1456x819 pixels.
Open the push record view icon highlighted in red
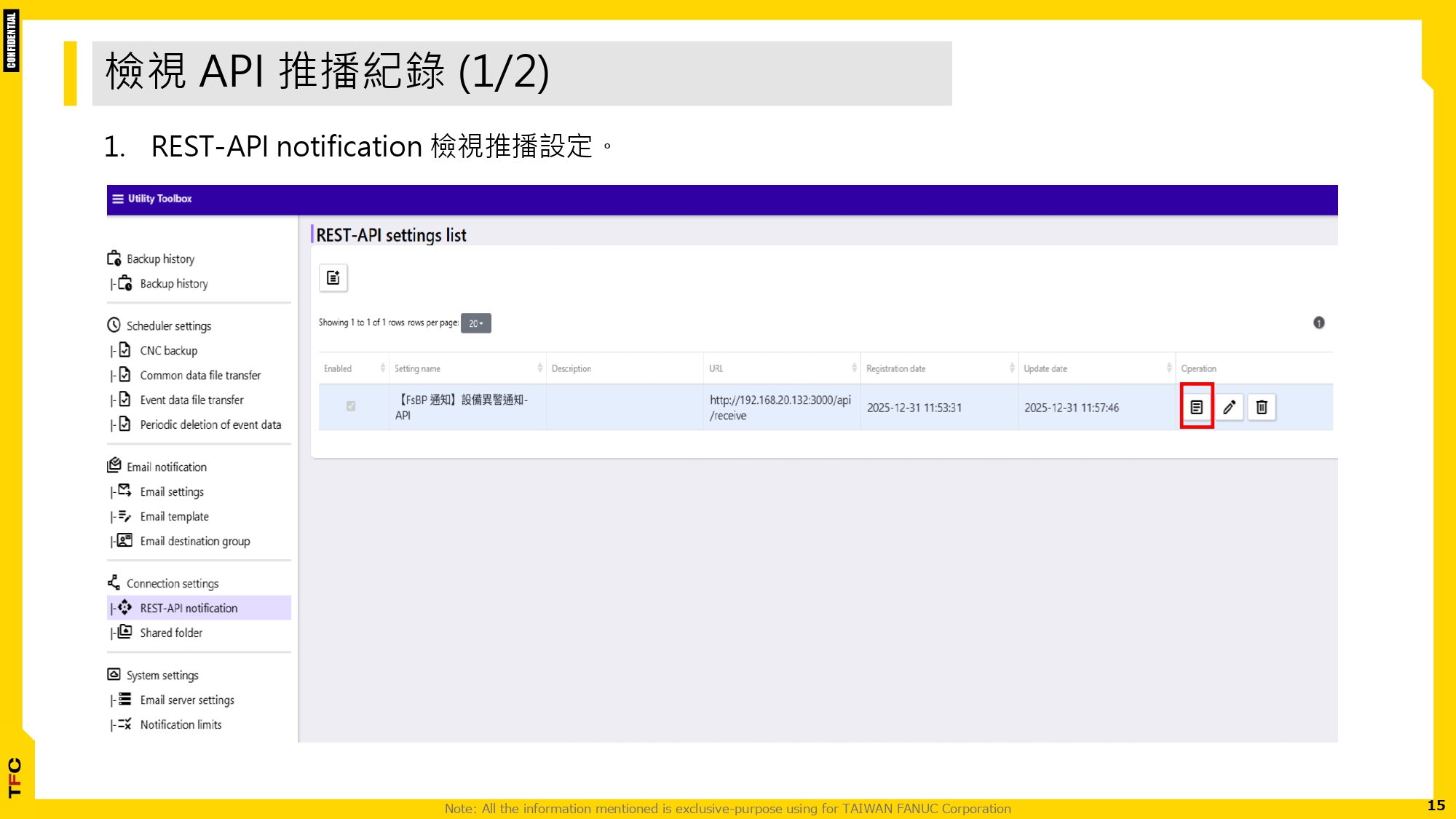[x=1197, y=407]
